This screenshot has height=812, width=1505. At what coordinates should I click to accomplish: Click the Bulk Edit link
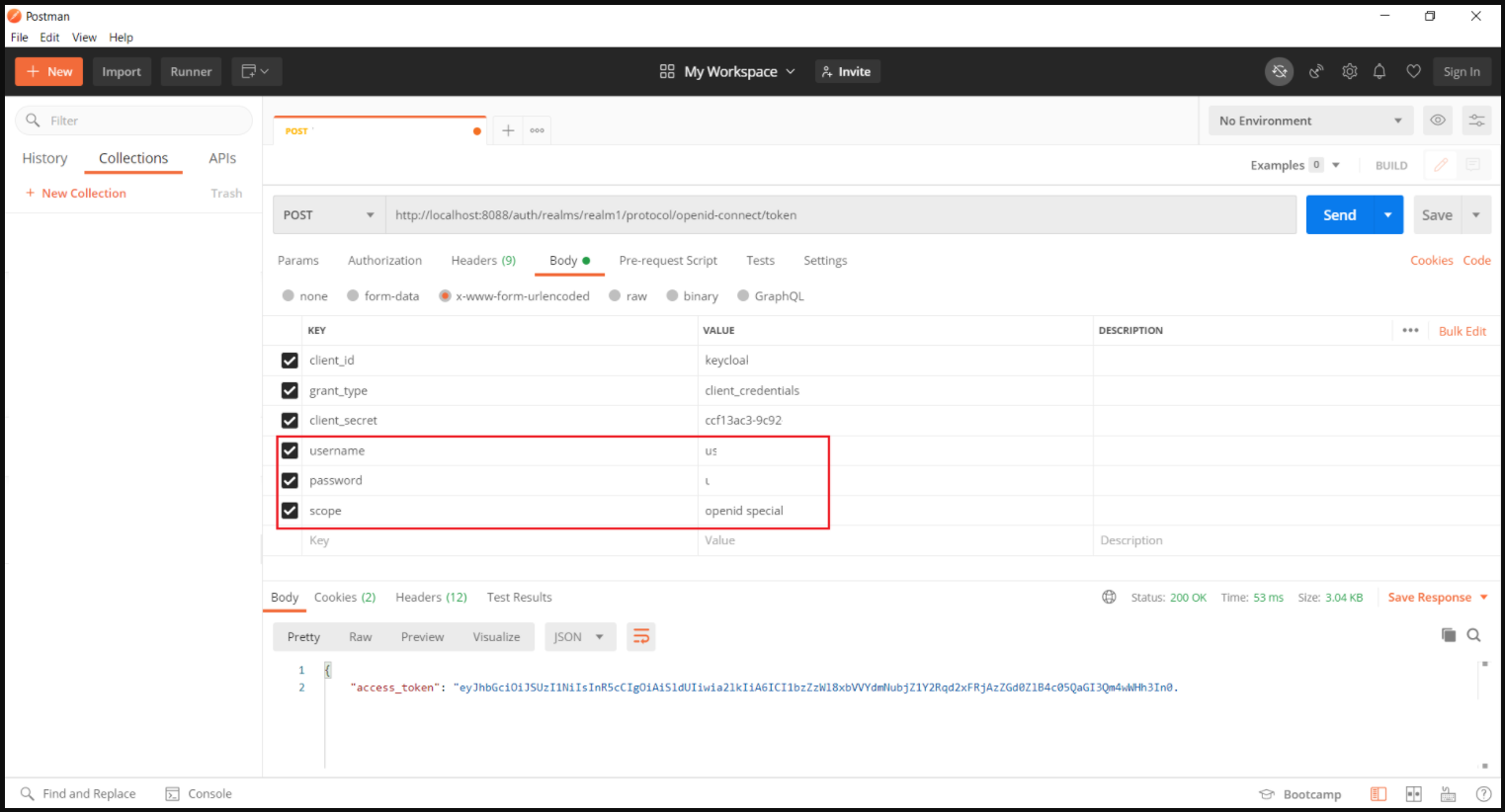pyautogui.click(x=1463, y=331)
